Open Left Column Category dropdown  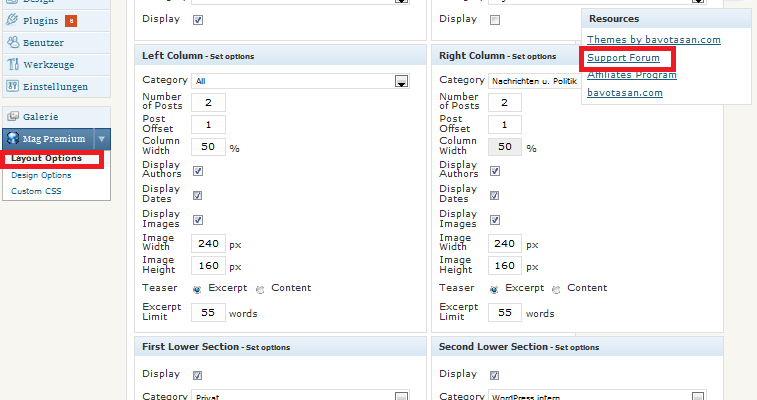tap(401, 80)
